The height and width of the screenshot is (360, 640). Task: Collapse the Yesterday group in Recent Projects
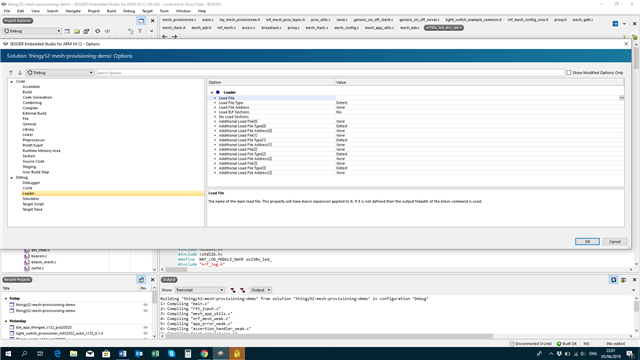6,321
